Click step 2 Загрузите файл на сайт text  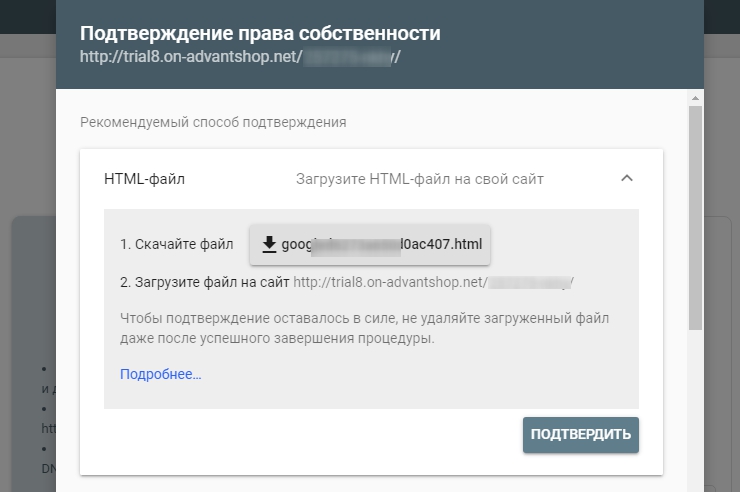205,282
